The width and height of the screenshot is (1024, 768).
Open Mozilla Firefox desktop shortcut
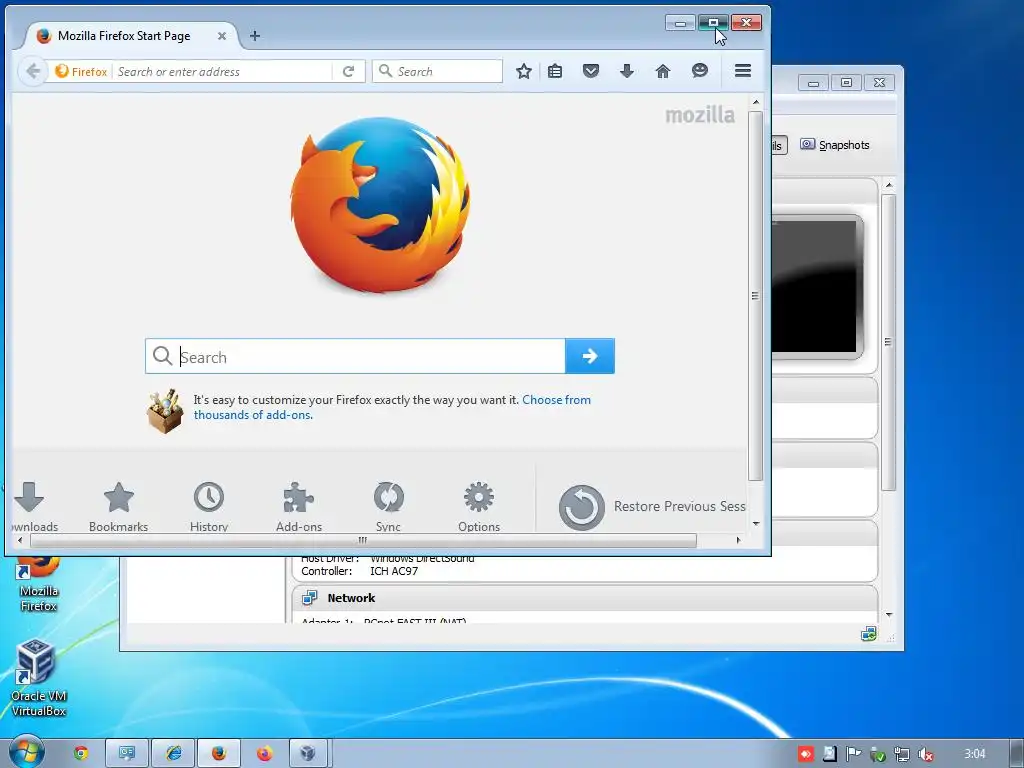click(39, 584)
